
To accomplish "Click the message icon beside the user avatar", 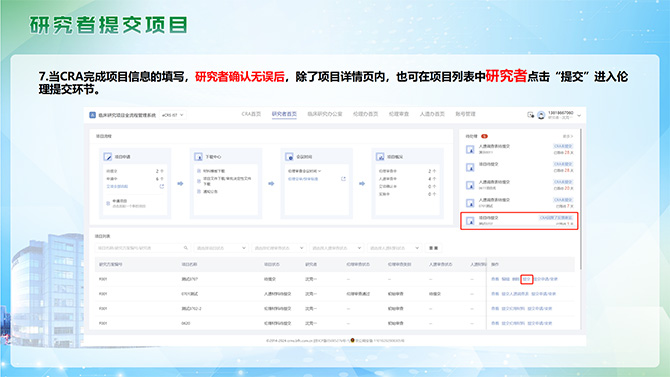I will 530,115.
